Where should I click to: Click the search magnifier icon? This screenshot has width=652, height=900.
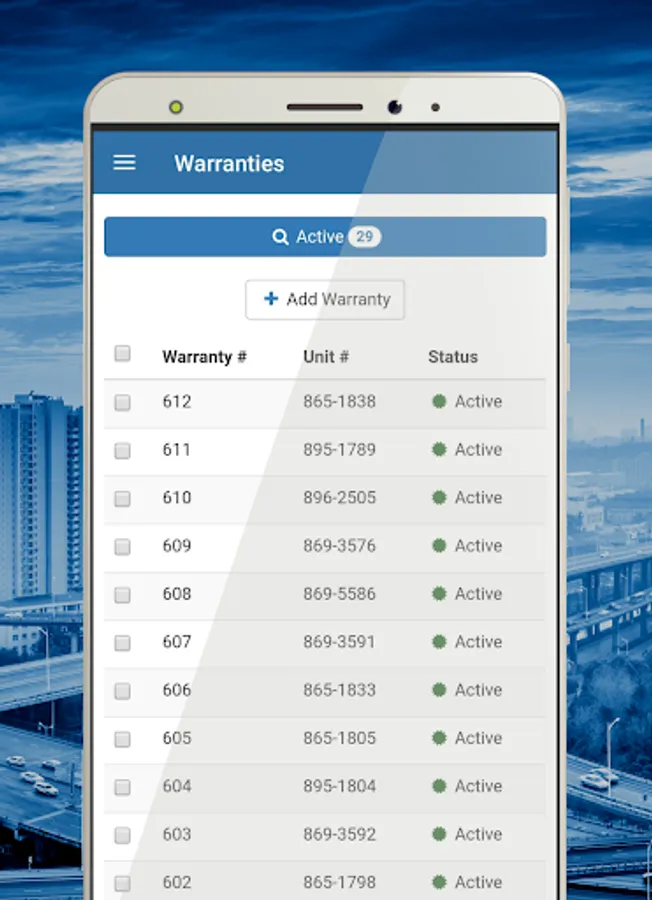tap(280, 237)
